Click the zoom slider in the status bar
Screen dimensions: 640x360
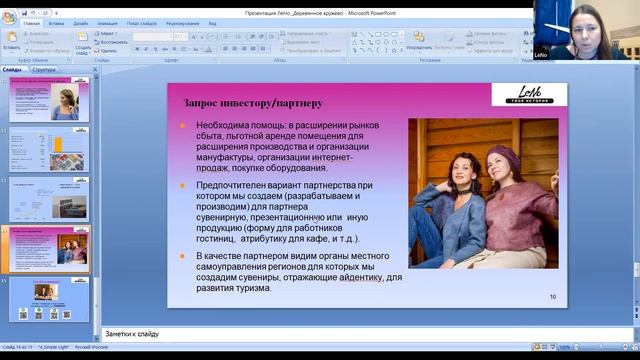point(600,347)
